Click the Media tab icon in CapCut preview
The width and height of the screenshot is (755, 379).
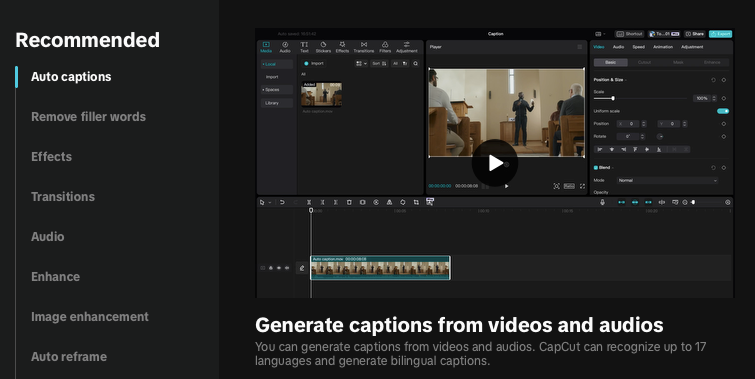pos(266,47)
